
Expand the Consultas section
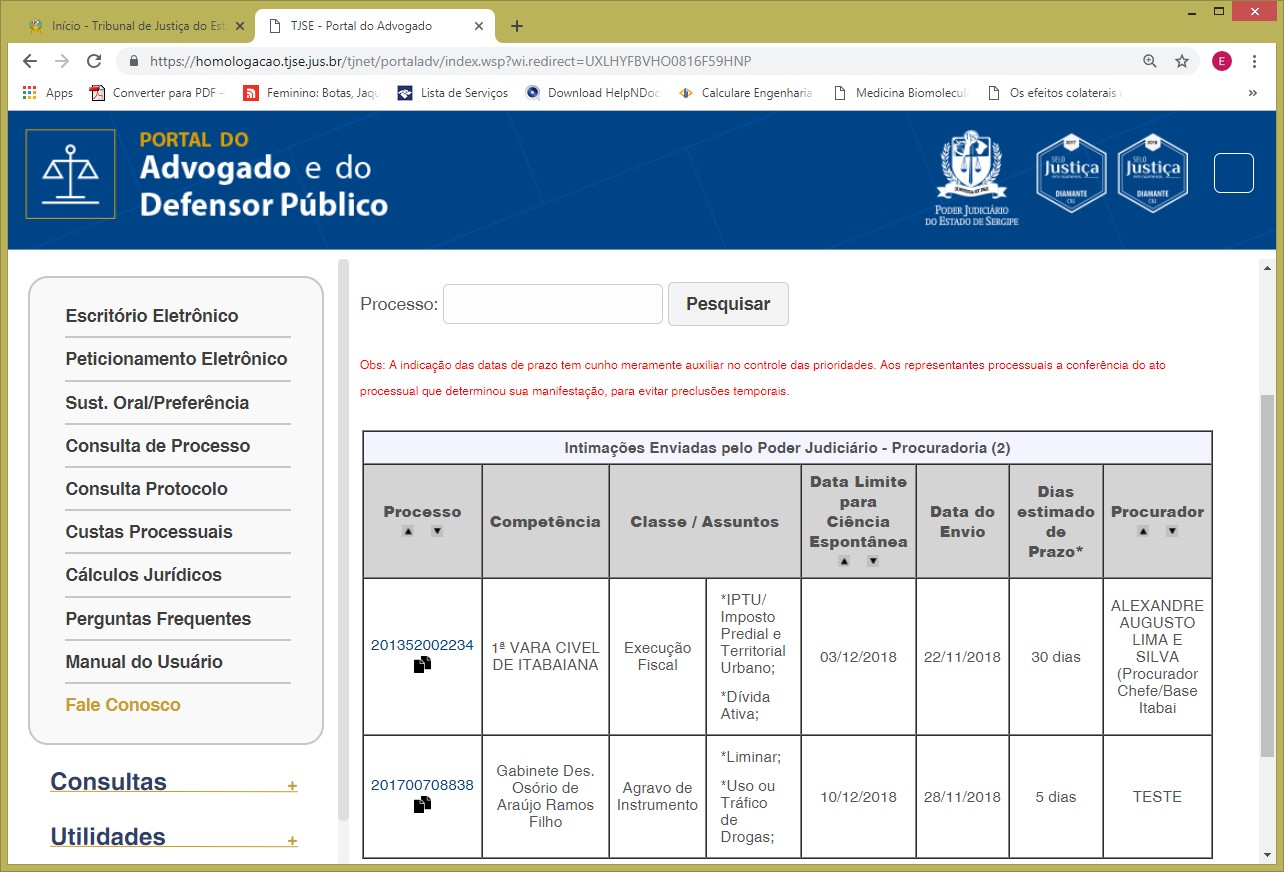pyautogui.click(x=292, y=786)
